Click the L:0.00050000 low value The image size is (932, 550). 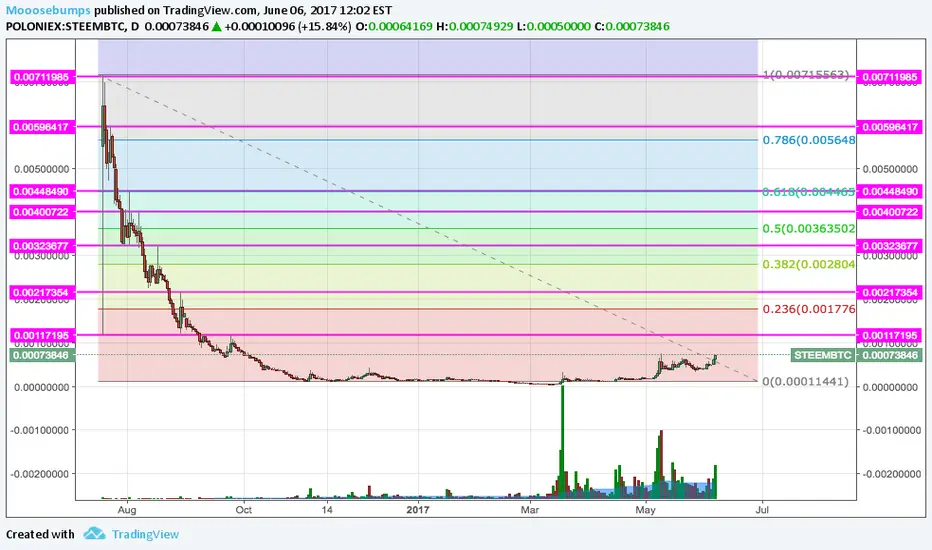click(x=554, y=27)
